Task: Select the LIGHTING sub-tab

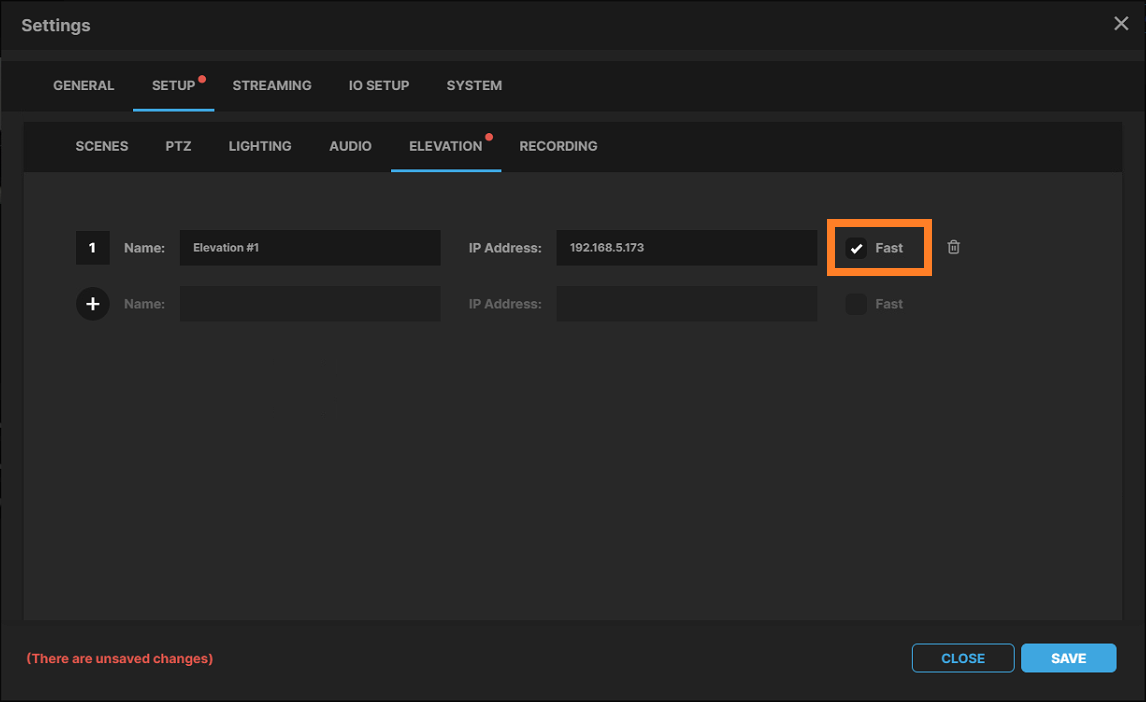Action: tap(259, 146)
